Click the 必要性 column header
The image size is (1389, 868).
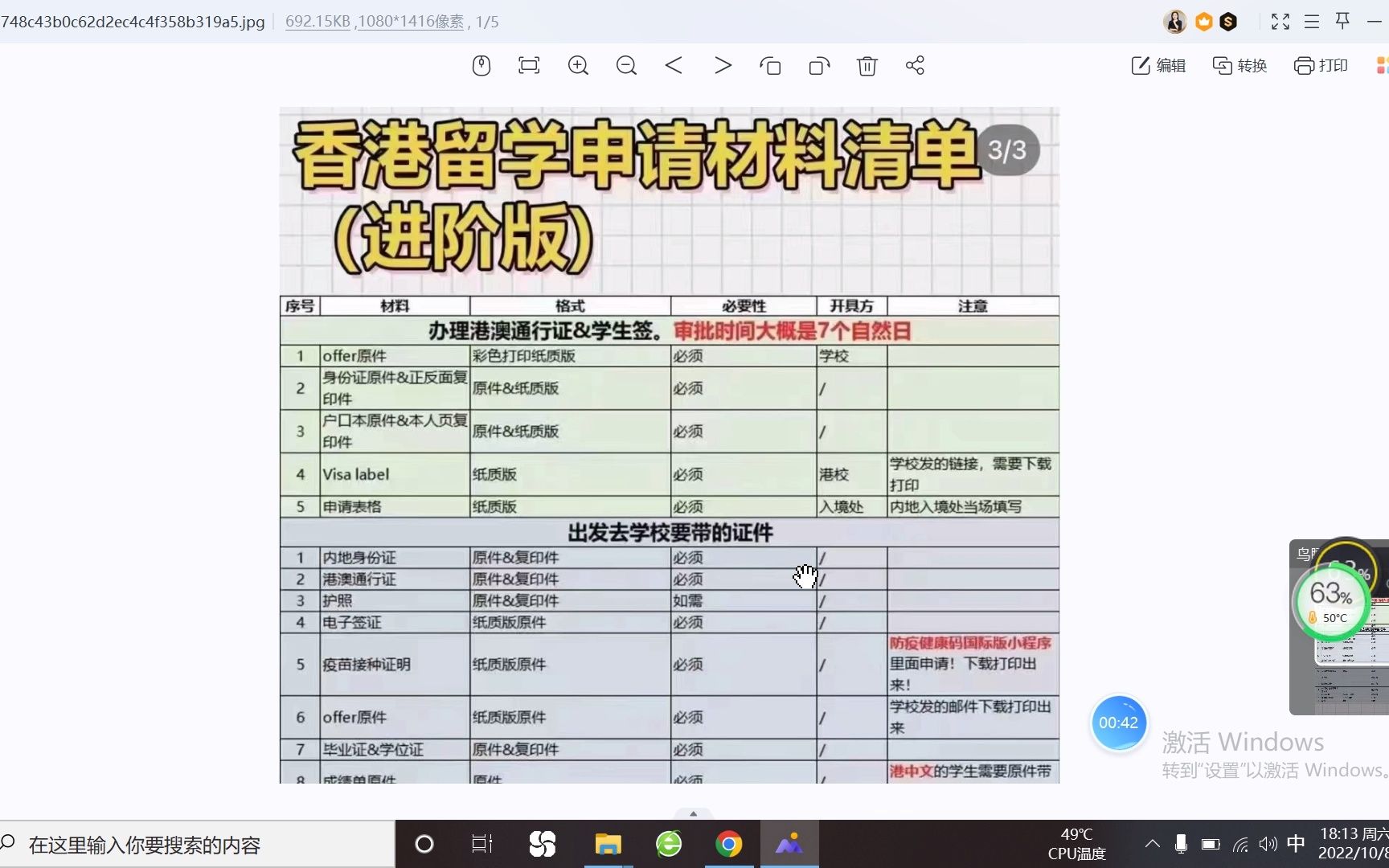tap(744, 306)
